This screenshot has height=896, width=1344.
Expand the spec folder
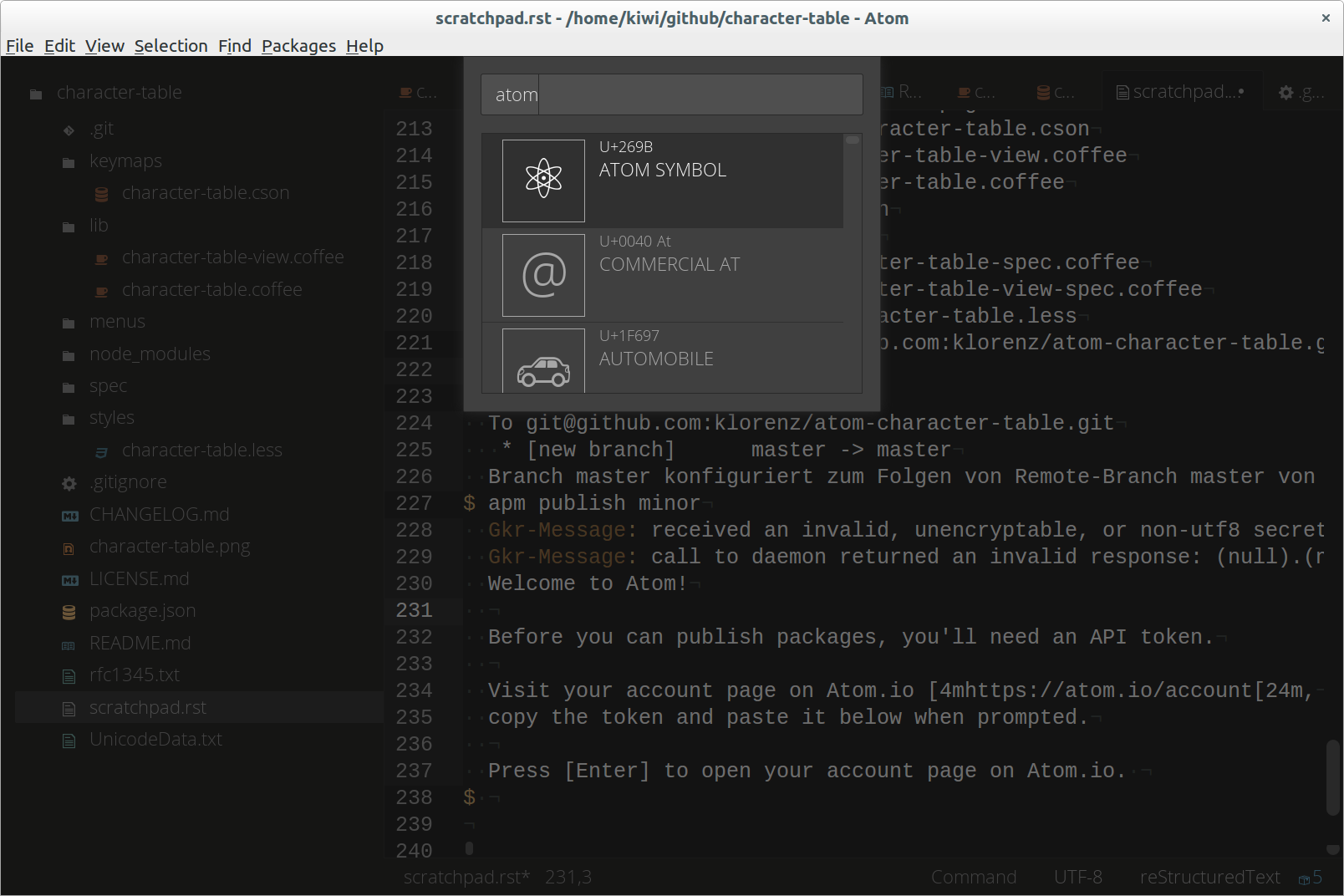click(69, 387)
